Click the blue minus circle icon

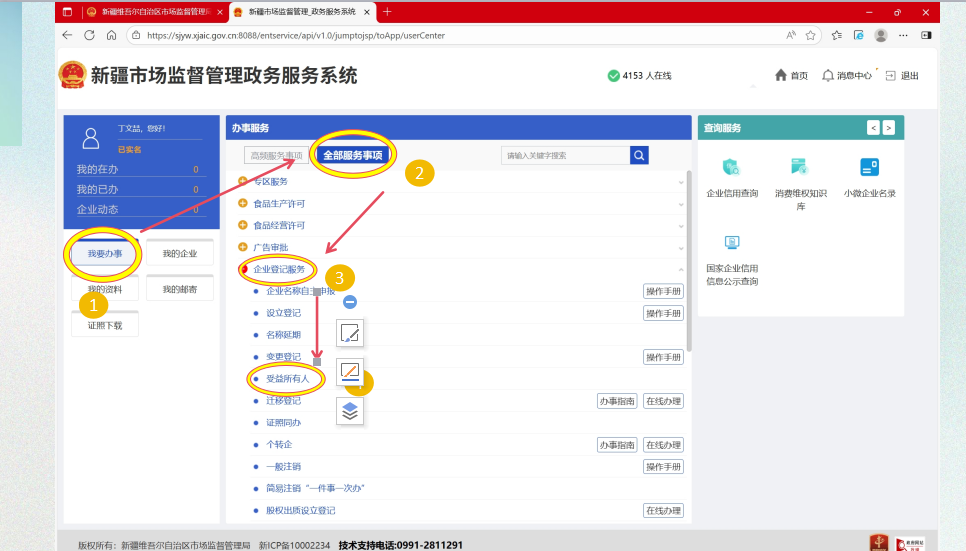point(350,301)
